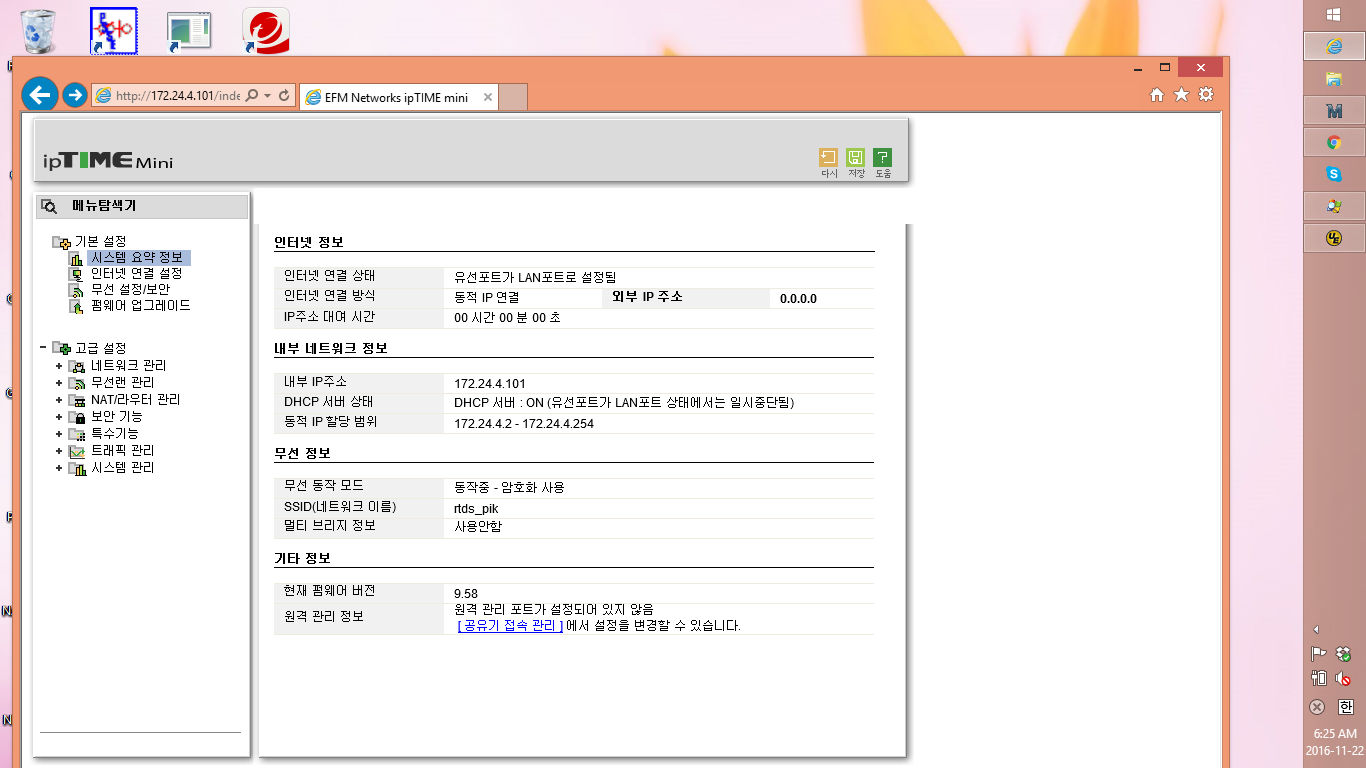Expand 보안 기능 tree node
Image resolution: width=1366 pixels, height=768 pixels.
coord(59,417)
